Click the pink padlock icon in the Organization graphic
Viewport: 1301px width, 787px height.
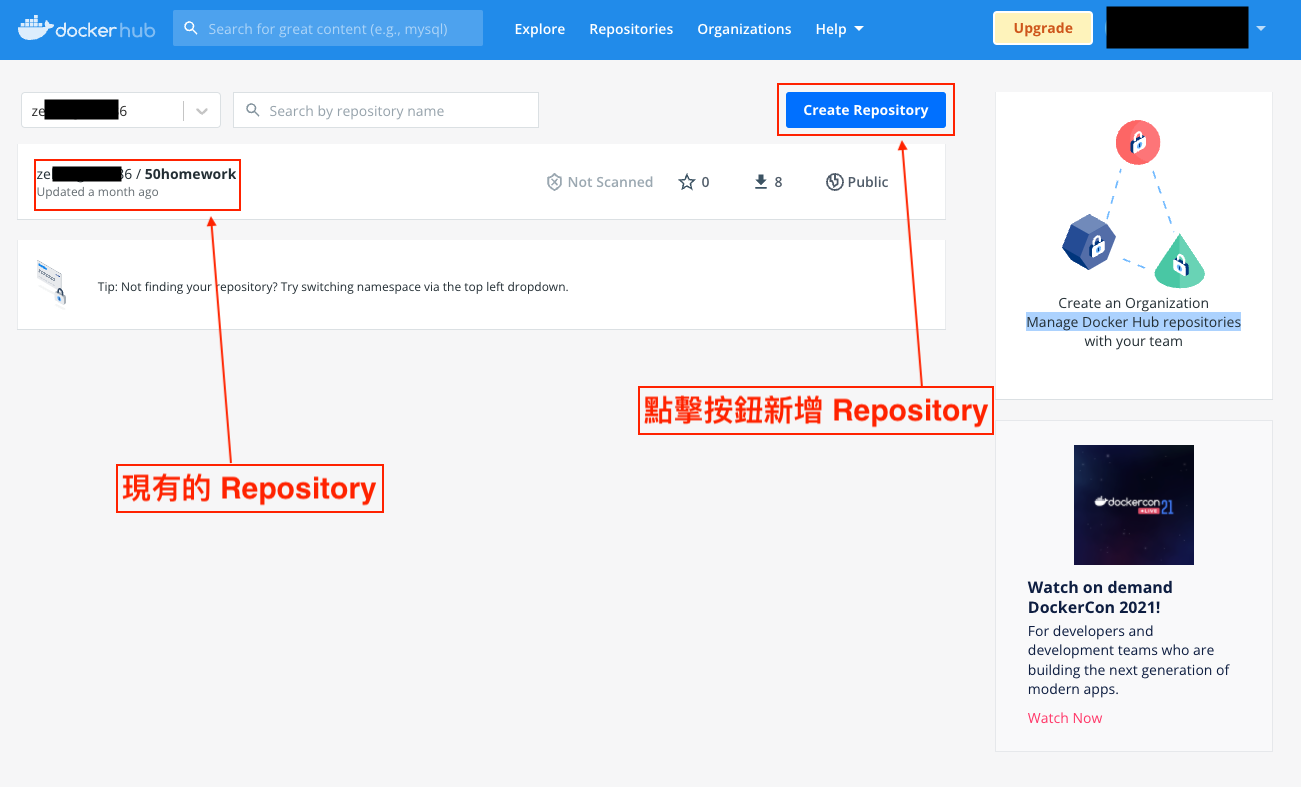tap(1137, 142)
